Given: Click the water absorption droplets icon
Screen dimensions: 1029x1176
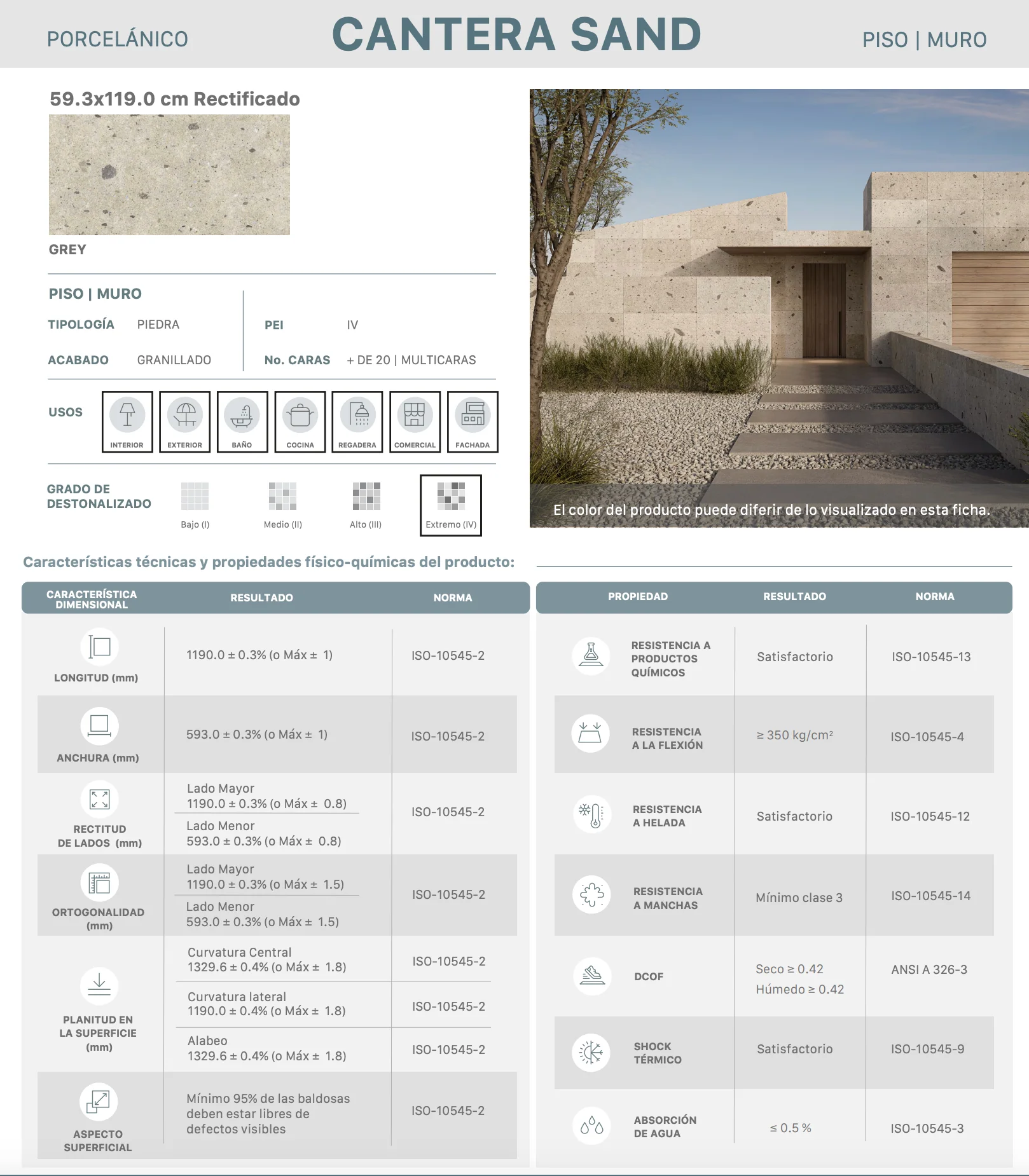Looking at the screenshot, I should point(591,1125).
